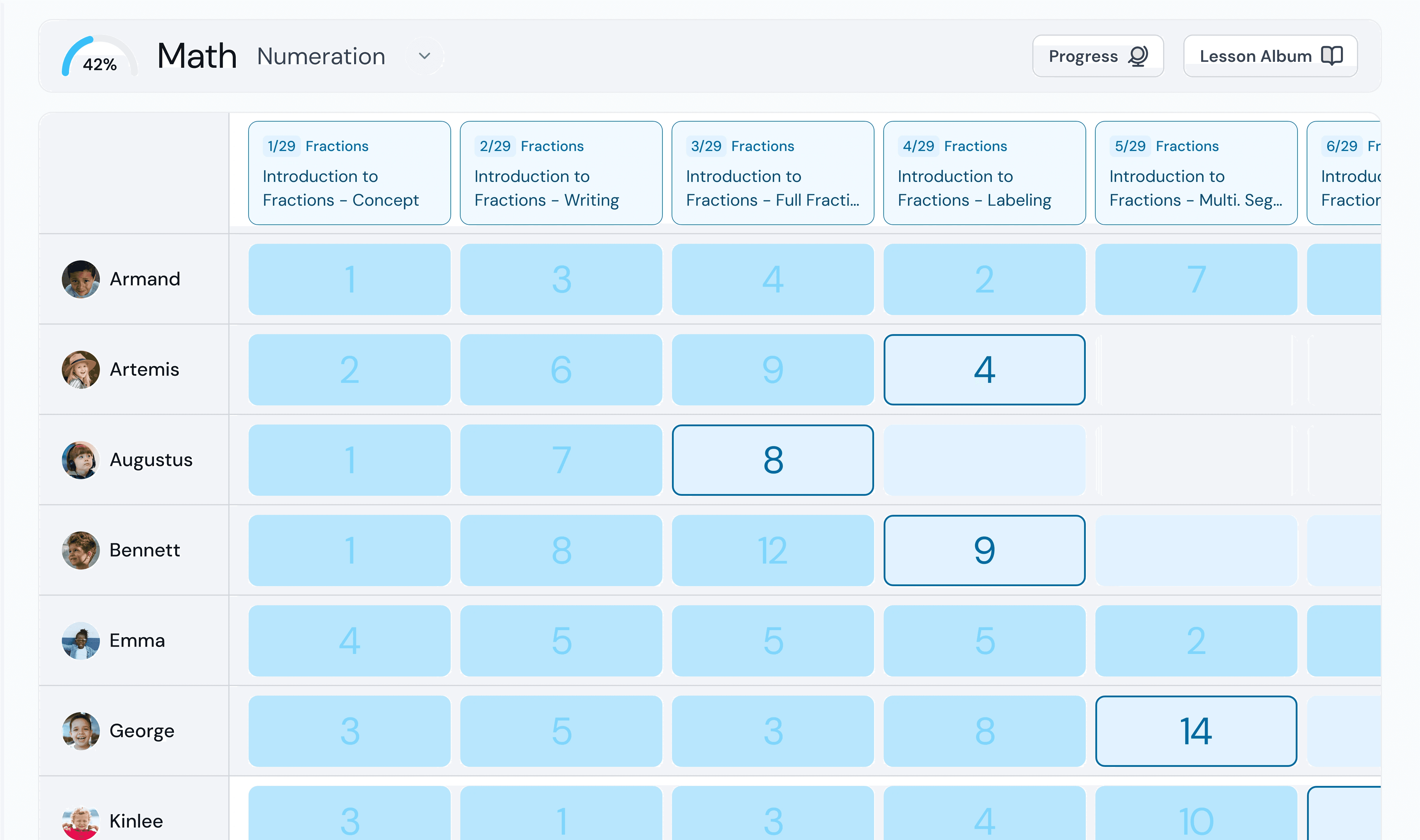This screenshot has width=1420, height=840.
Task: Click Kinlee's Labeling cell showing 4
Action: tap(985, 813)
